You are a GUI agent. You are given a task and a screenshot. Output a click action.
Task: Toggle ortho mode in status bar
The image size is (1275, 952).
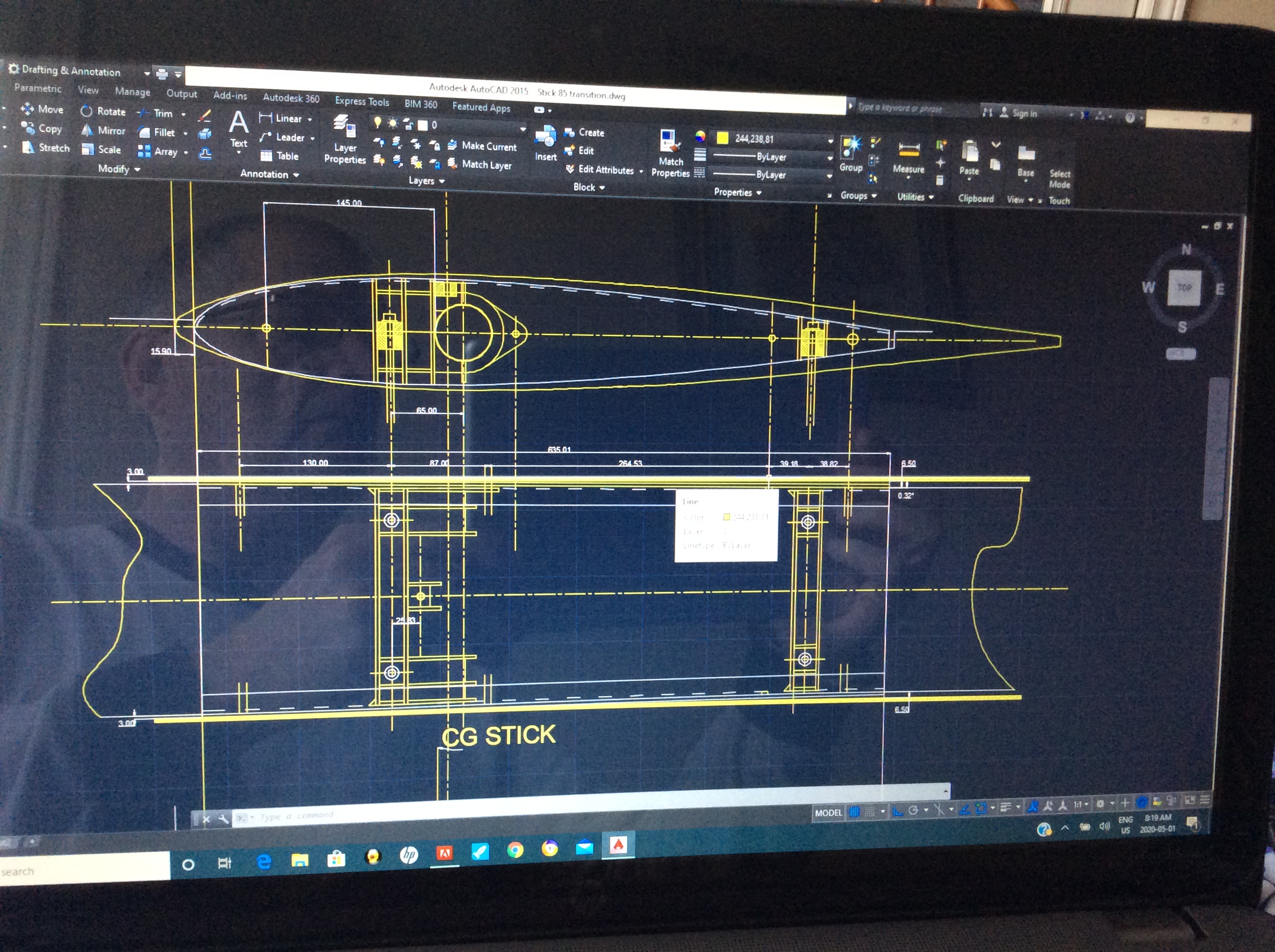(x=897, y=811)
